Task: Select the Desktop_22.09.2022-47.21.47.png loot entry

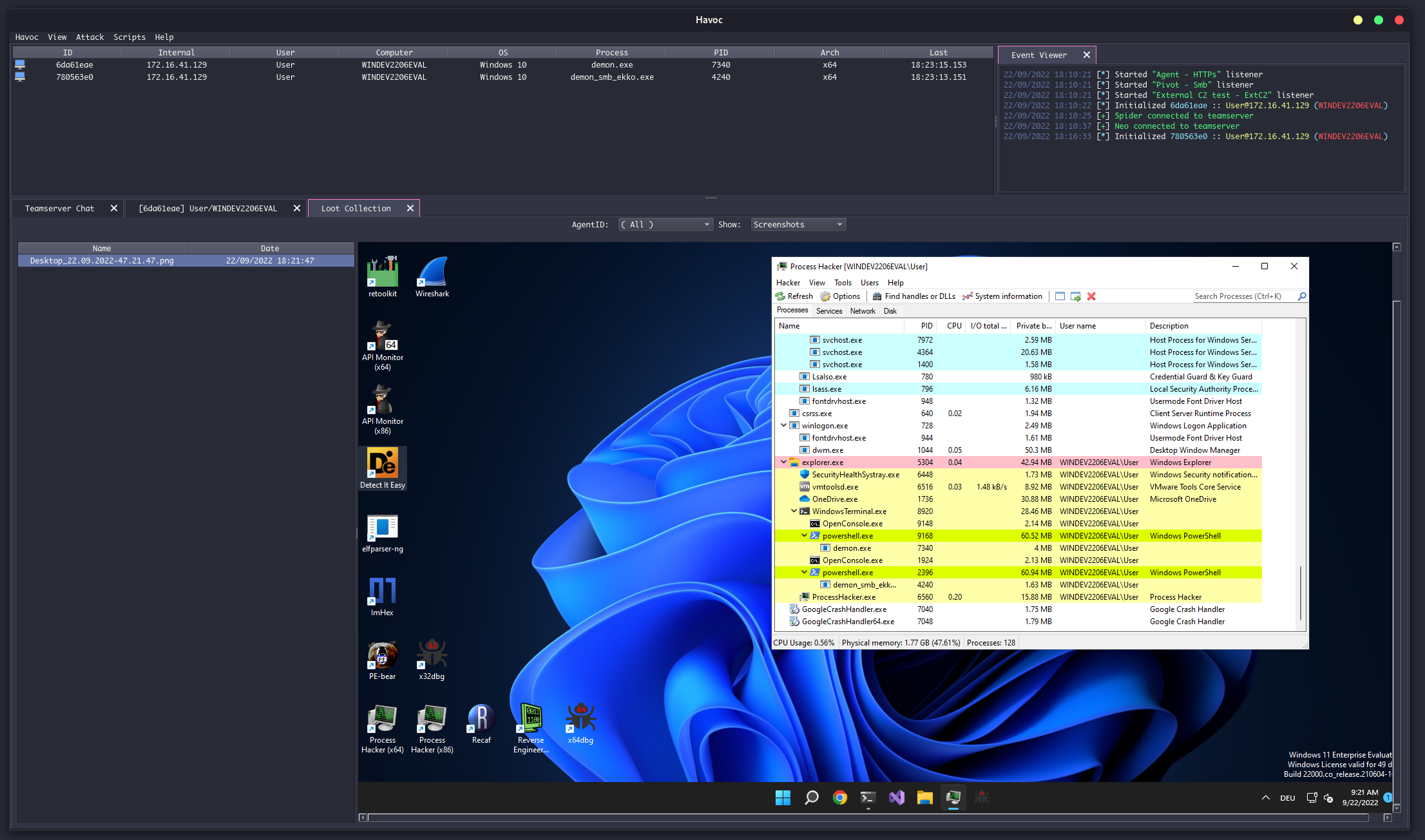Action: point(102,261)
